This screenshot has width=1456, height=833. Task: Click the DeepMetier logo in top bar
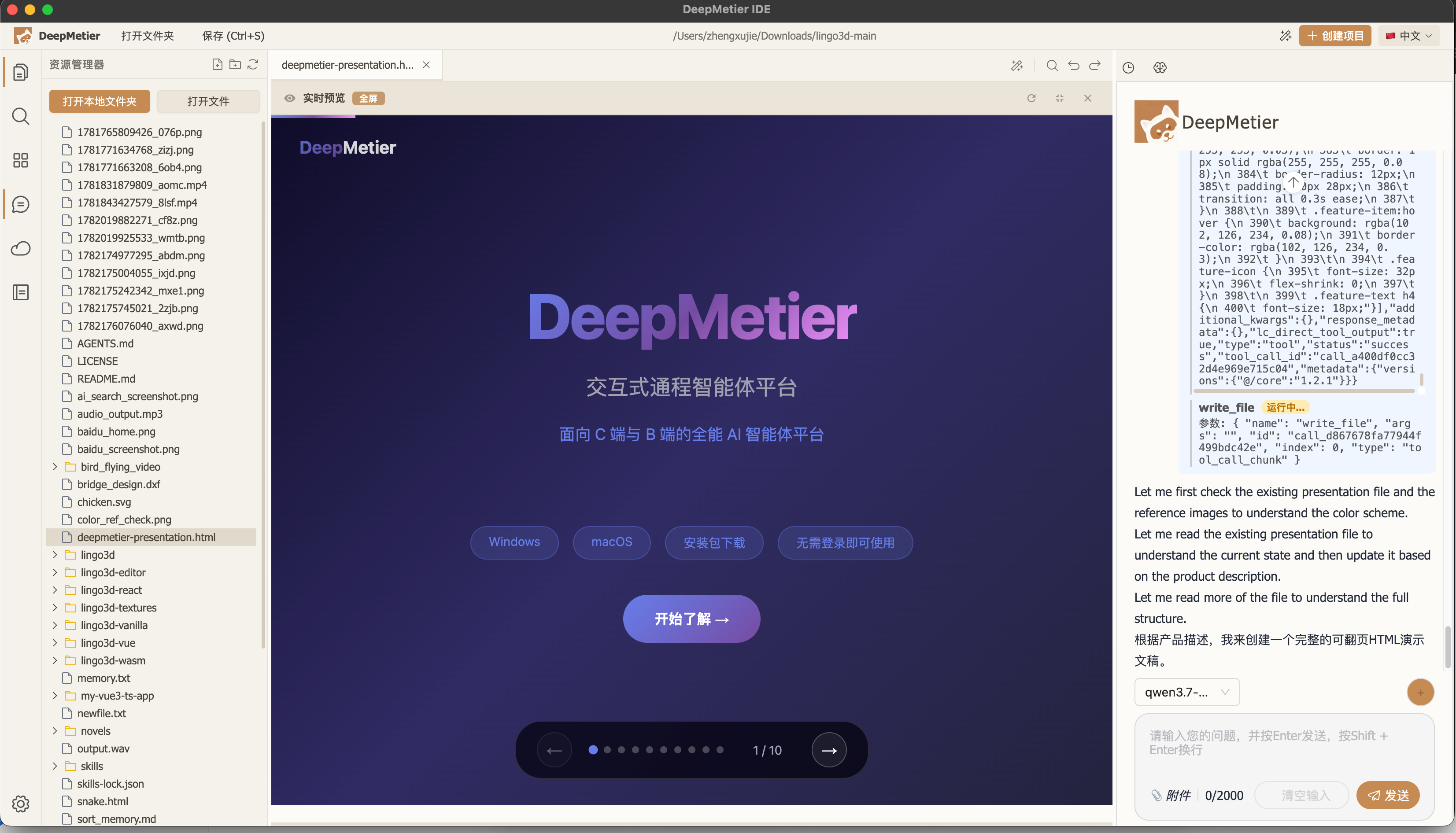tap(23, 36)
